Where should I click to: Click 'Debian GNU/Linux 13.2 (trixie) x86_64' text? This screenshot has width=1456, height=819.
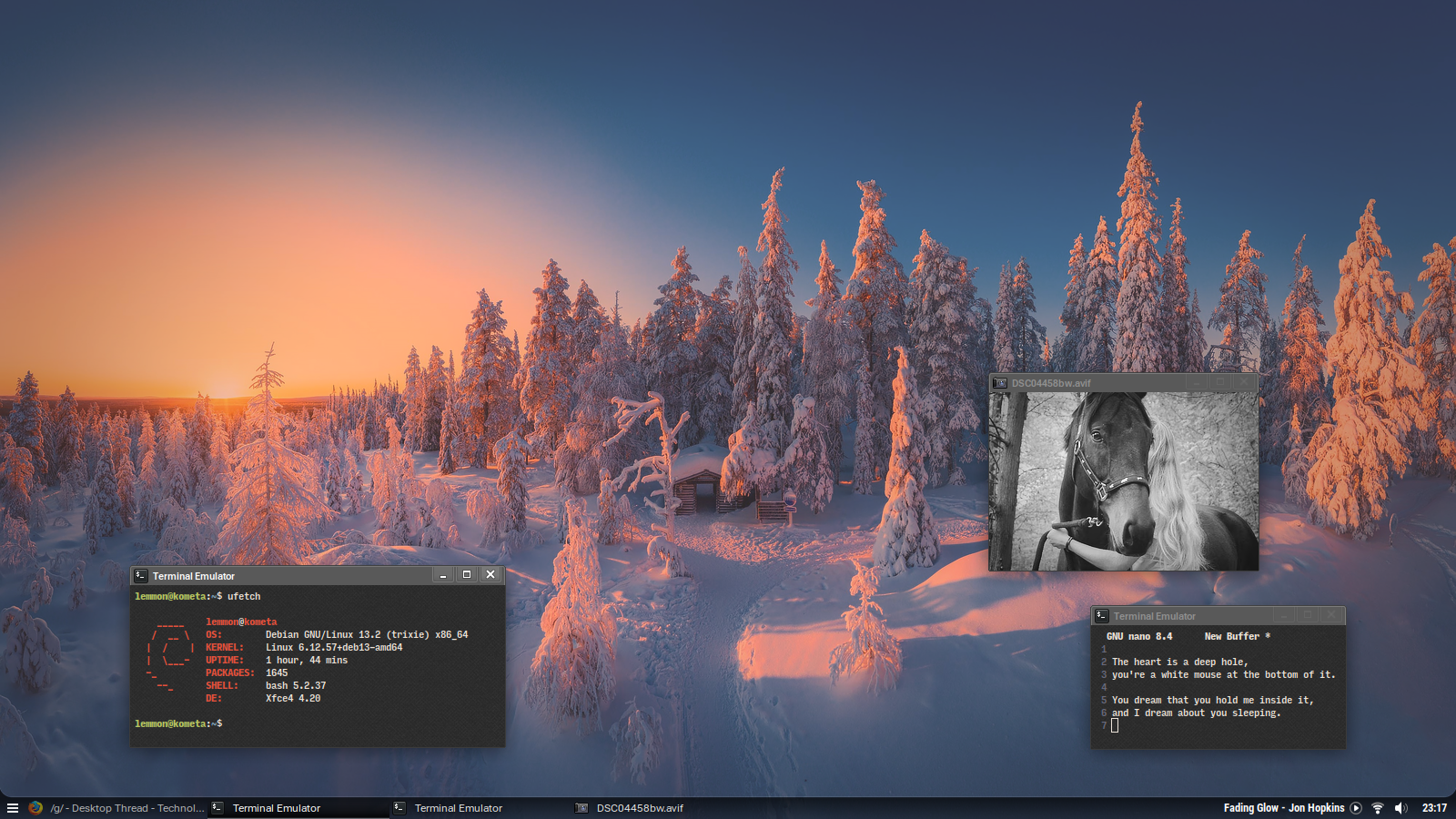point(367,635)
